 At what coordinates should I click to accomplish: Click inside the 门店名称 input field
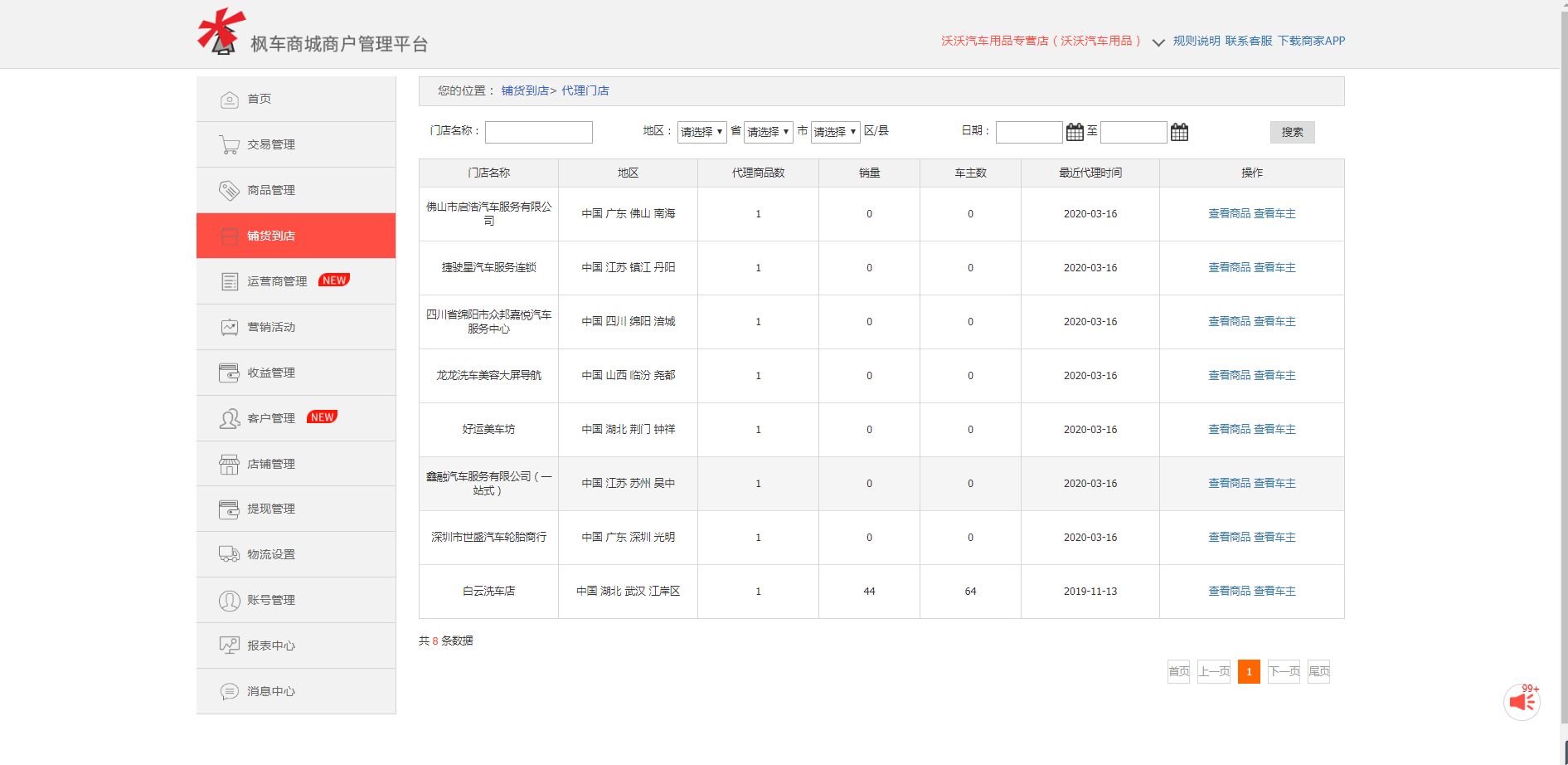point(538,131)
